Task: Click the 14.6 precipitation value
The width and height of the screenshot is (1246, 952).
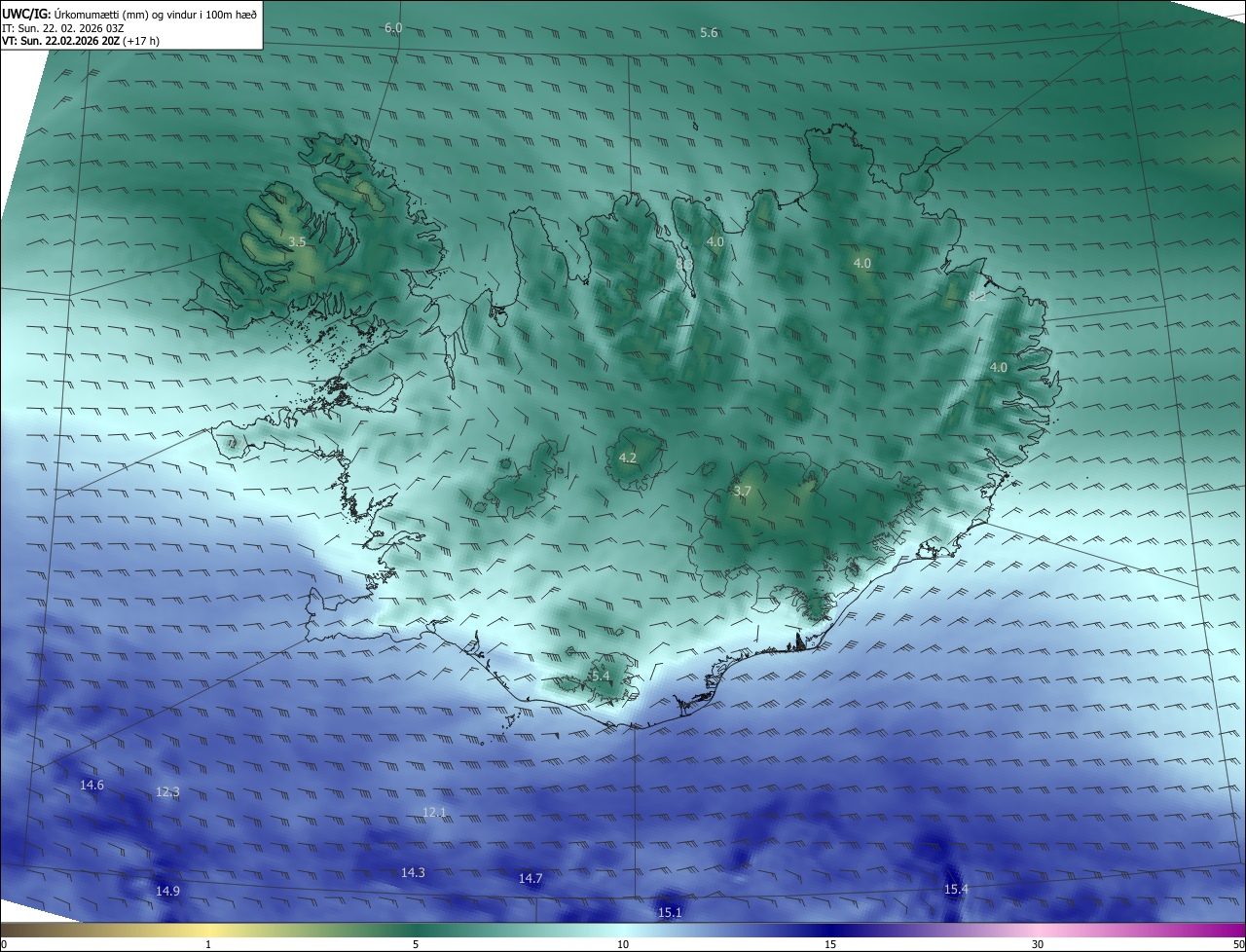Action: 92,785
